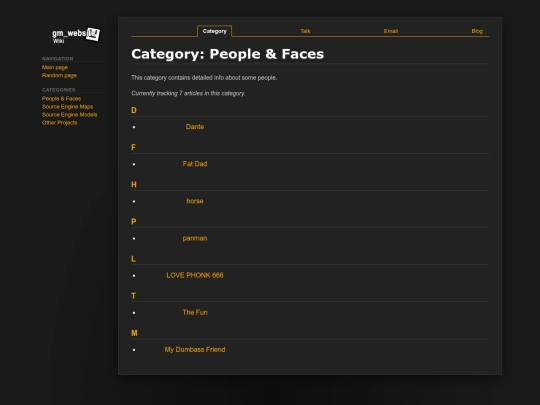This screenshot has width=540, height=405.
Task: Switch to the Category tab
Action: [x=215, y=31]
